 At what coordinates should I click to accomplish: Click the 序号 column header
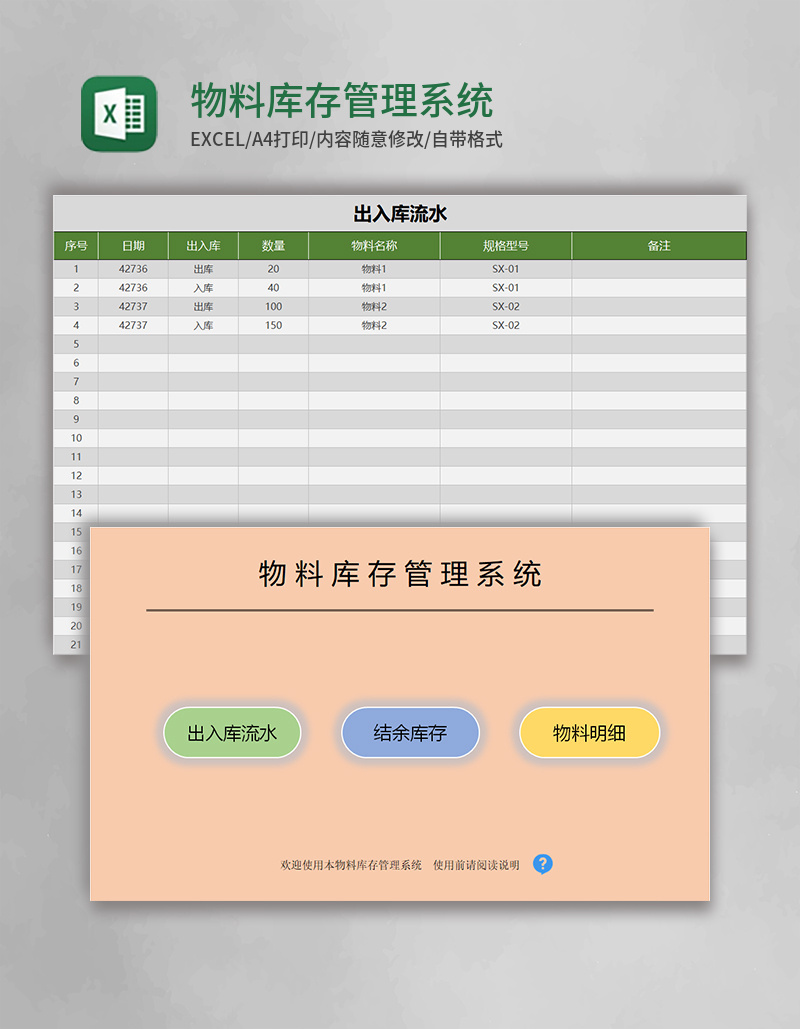73,245
